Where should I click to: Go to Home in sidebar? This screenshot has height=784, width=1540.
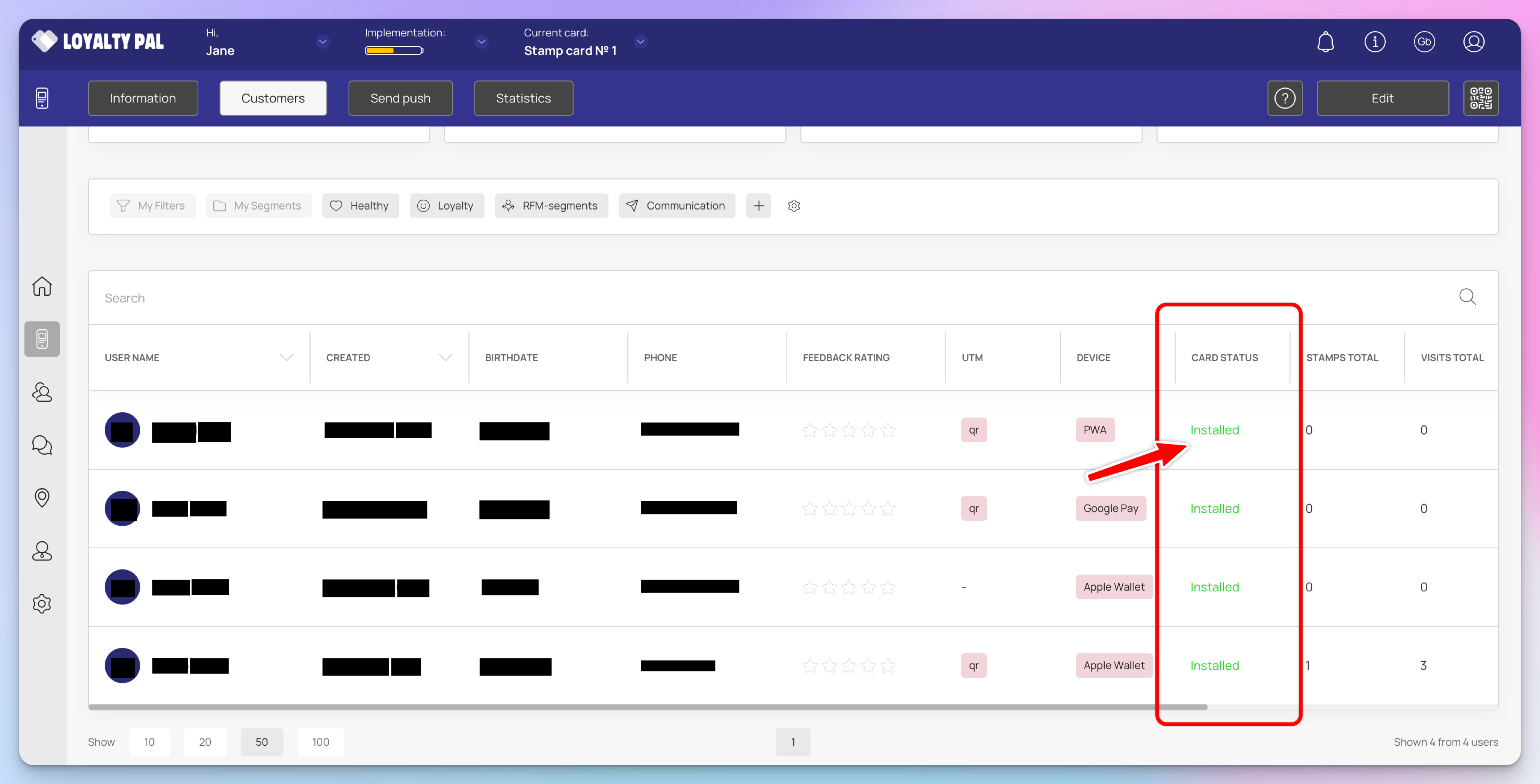(42, 286)
